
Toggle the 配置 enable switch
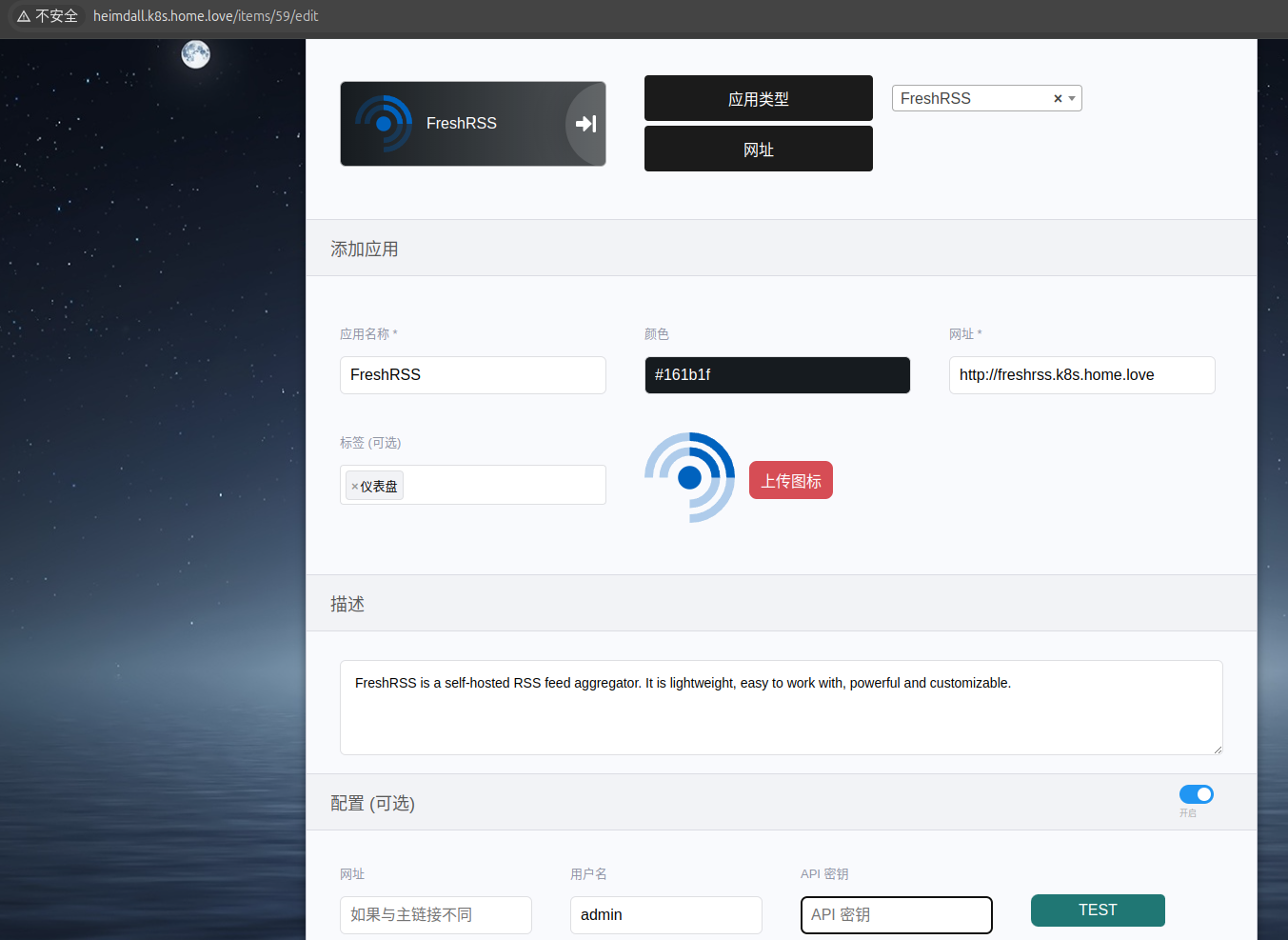tap(1197, 794)
